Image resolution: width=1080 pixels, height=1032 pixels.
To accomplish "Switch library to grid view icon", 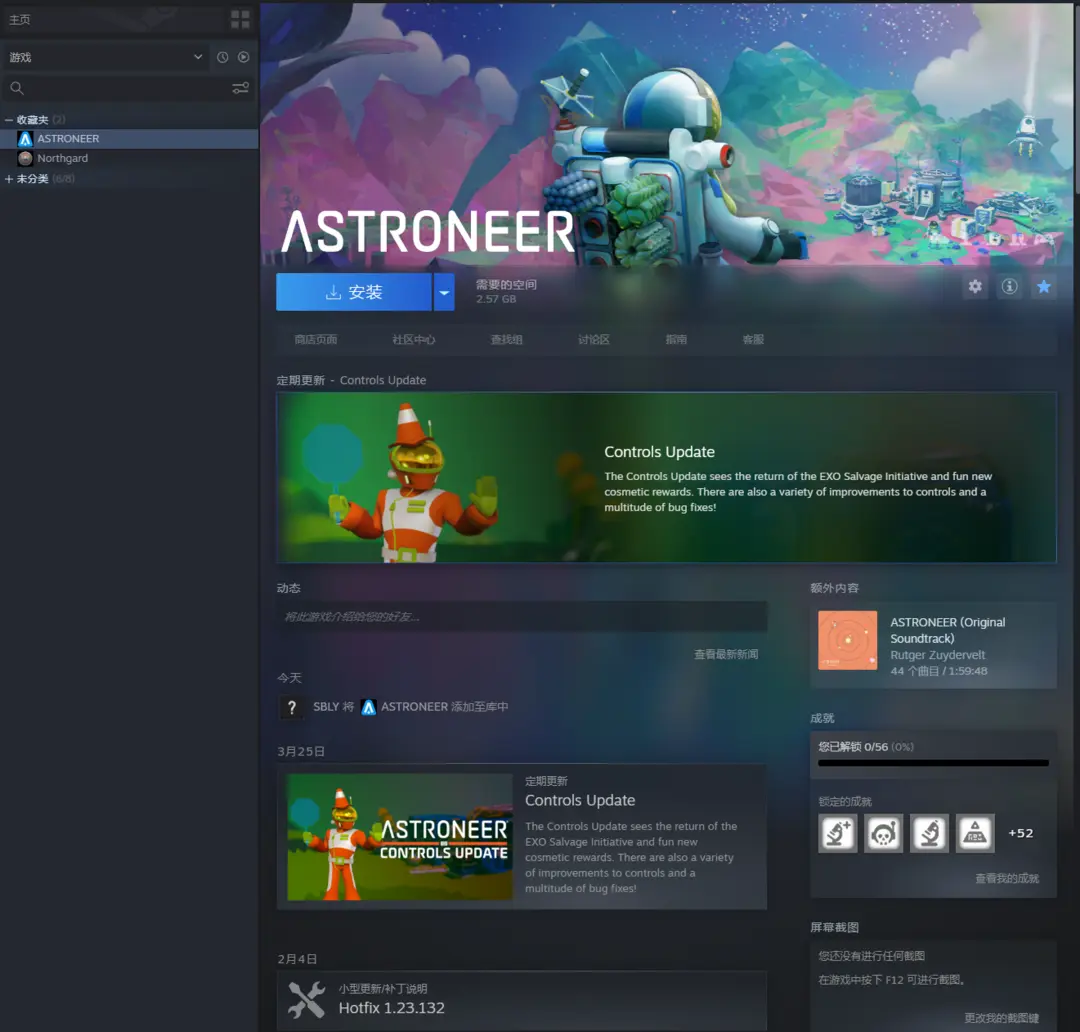I will click(x=240, y=19).
